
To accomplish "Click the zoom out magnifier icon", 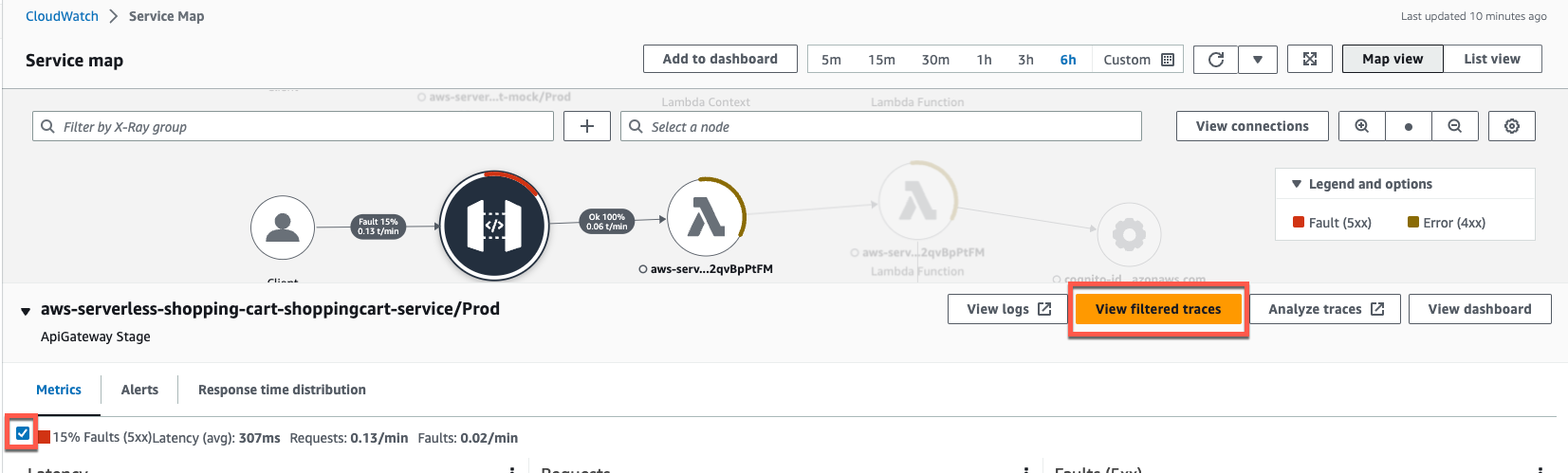I will pyautogui.click(x=1455, y=126).
